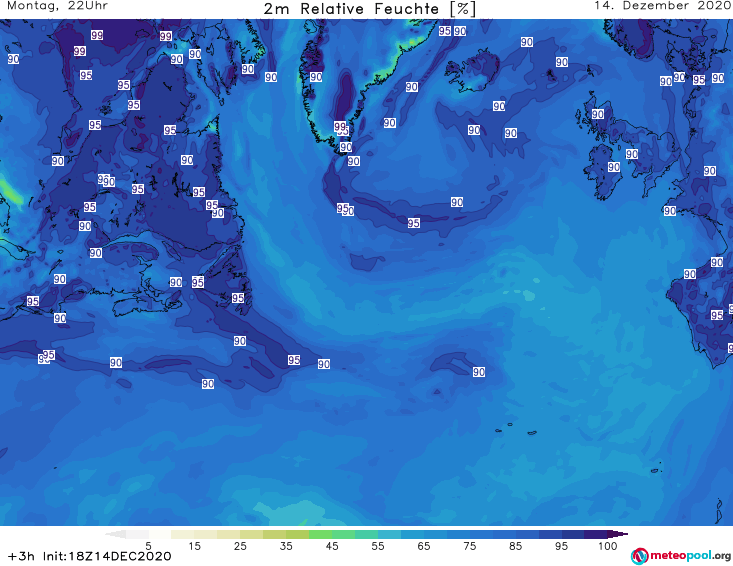Click the '65' label on the color scale

click(424, 546)
